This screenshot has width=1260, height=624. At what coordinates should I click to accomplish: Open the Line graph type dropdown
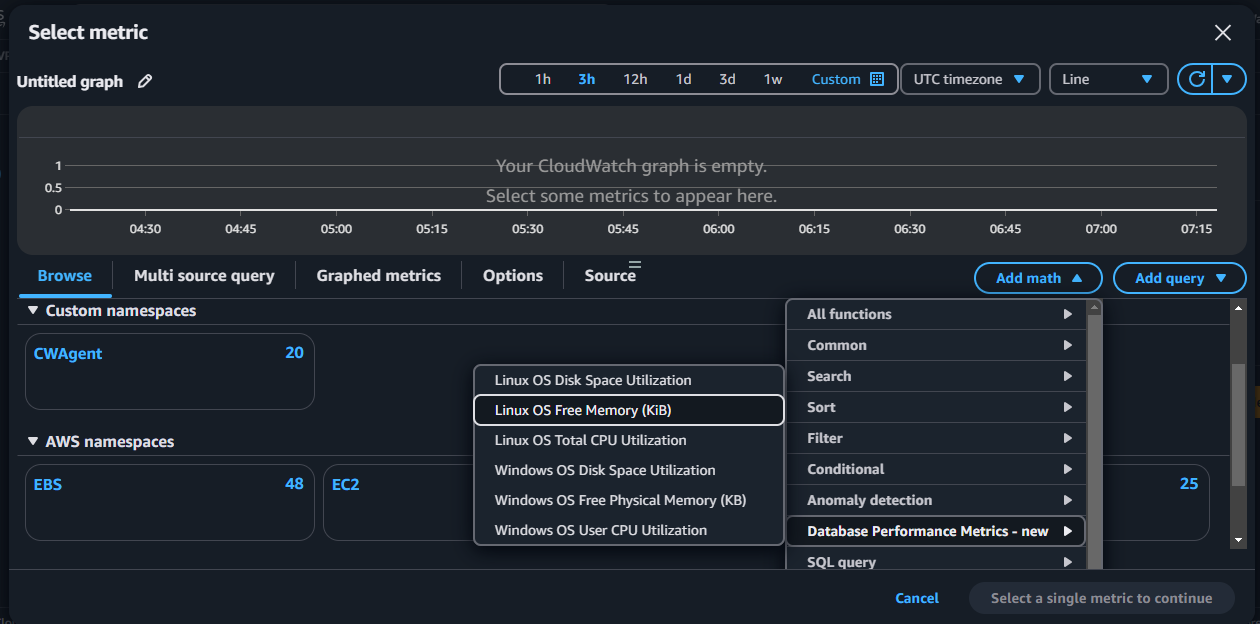[x=1107, y=79]
